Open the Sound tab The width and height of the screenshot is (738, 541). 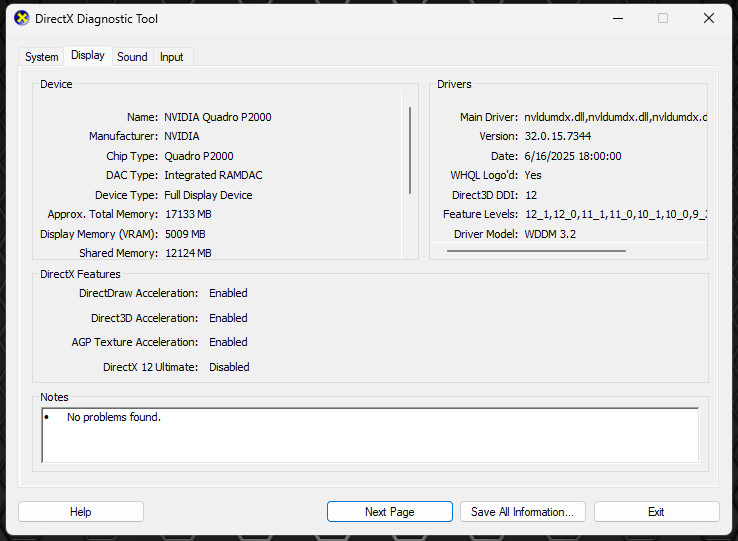tap(132, 57)
